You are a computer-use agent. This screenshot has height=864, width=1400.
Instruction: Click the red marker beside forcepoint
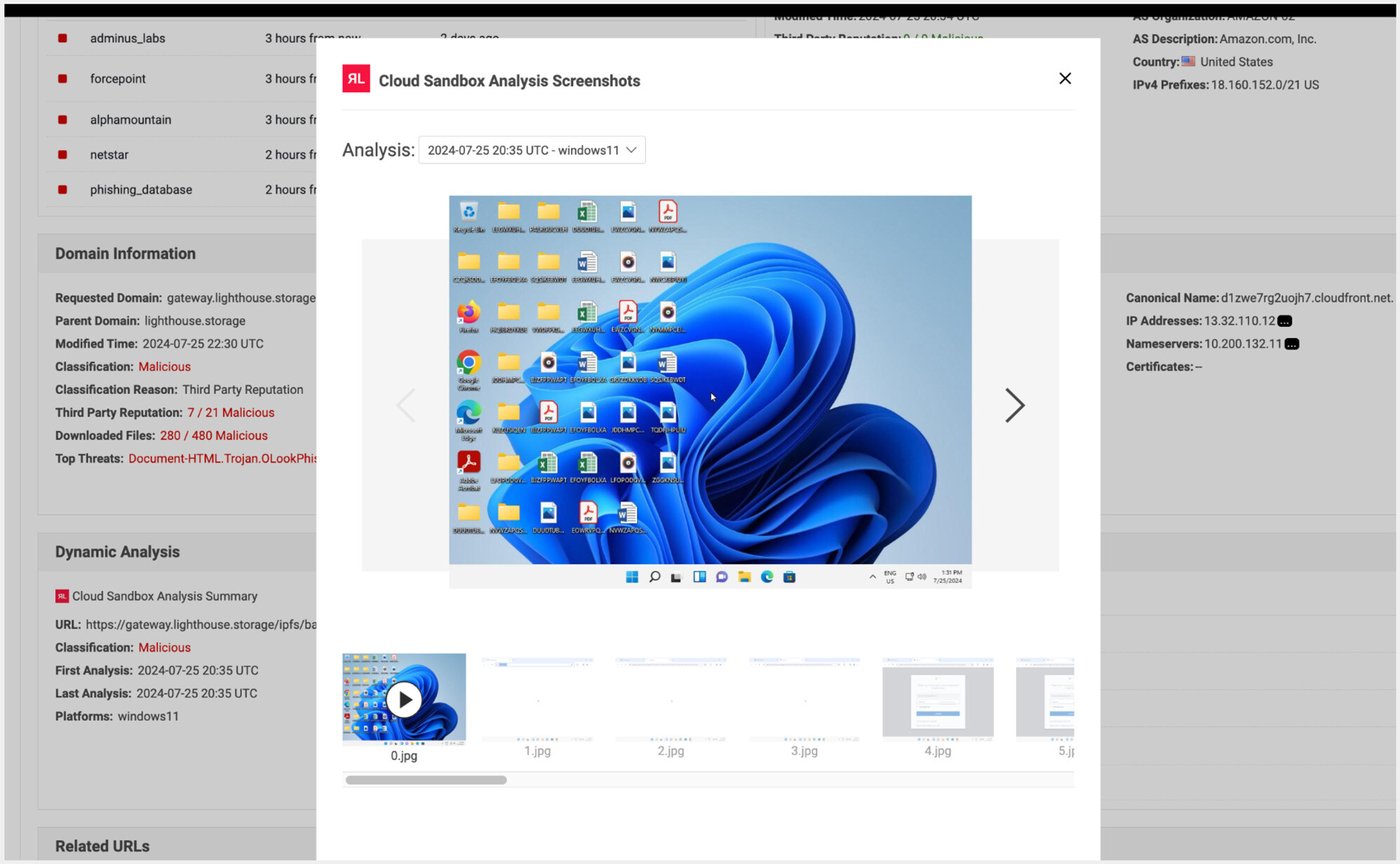(62, 79)
